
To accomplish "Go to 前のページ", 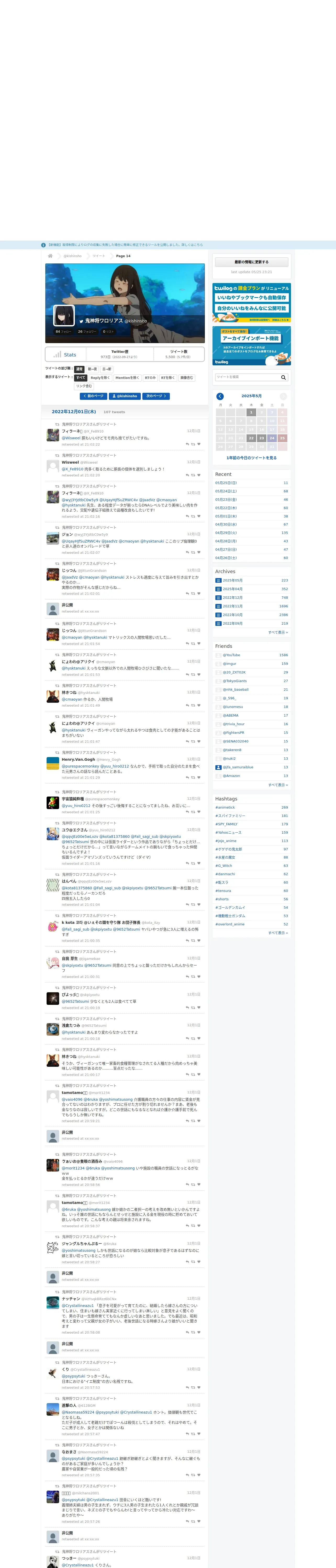I will tap(93, 396).
